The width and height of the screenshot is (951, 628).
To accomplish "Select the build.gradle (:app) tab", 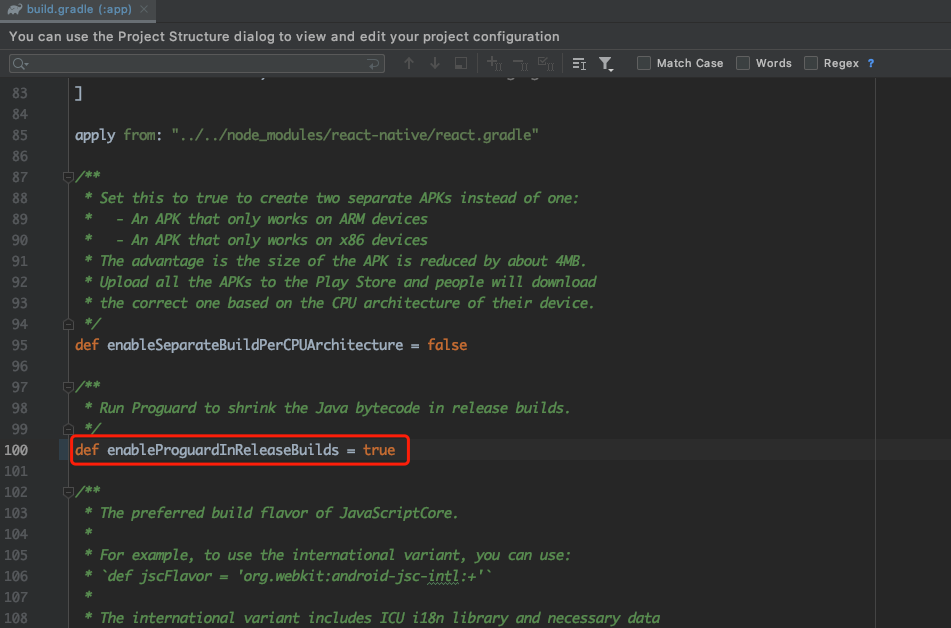I will [79, 9].
